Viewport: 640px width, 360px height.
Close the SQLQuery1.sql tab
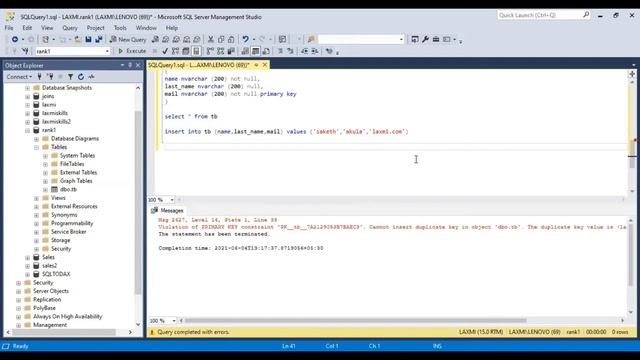pos(265,65)
